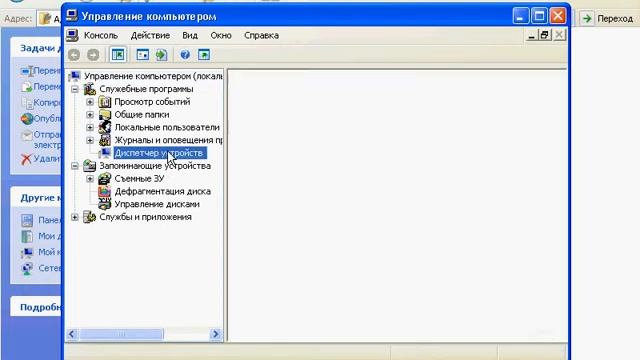Minimize the inner MMC child window

[531, 36]
